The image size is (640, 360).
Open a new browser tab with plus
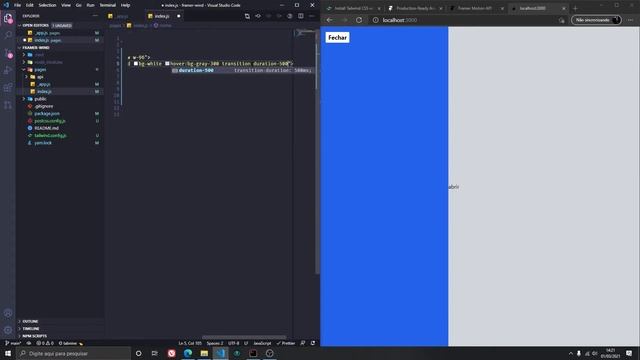coord(576,8)
